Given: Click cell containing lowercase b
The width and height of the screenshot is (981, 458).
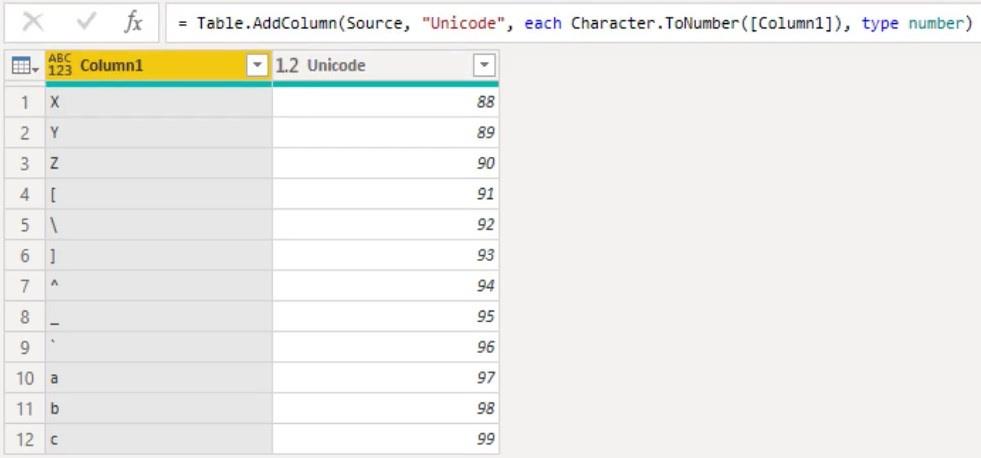Looking at the screenshot, I should 159,409.
